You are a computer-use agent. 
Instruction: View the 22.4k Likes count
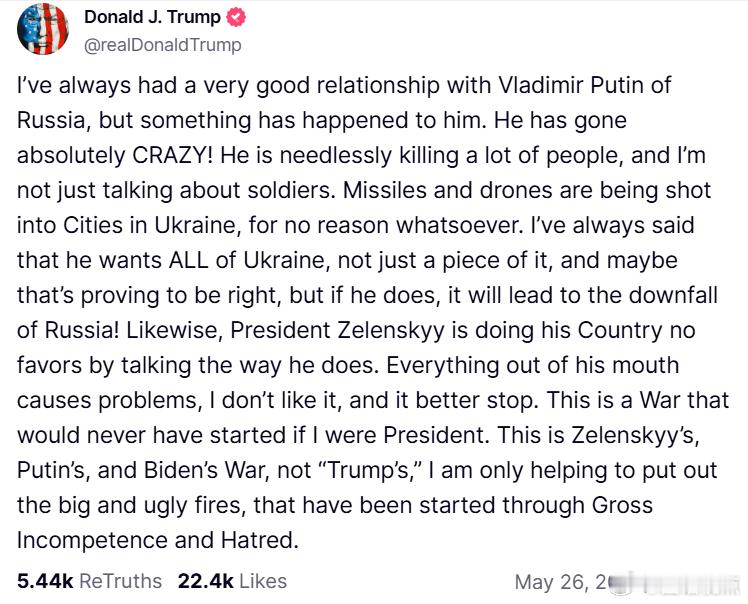pos(232,582)
